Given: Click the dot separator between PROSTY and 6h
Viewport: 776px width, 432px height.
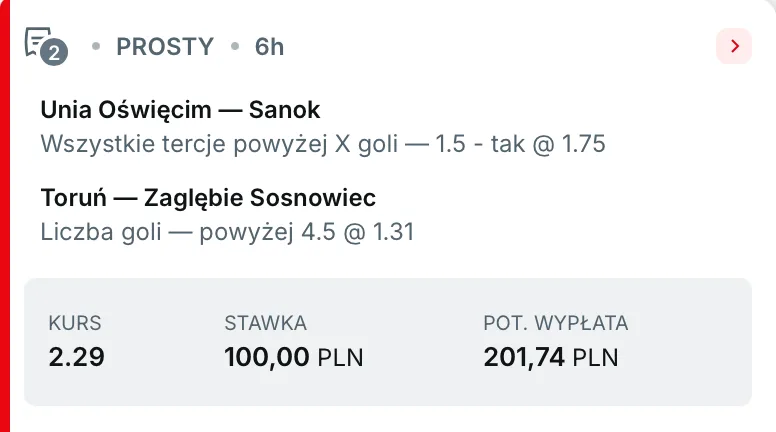Looking at the screenshot, I should [235, 47].
